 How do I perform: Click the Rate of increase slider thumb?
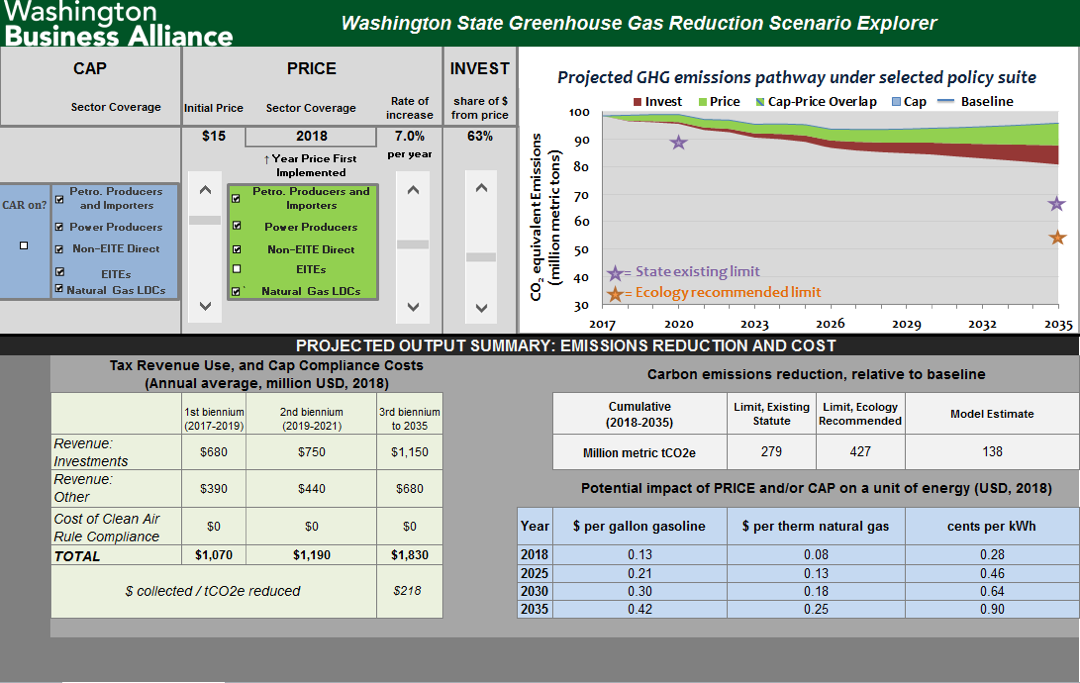coord(413,244)
